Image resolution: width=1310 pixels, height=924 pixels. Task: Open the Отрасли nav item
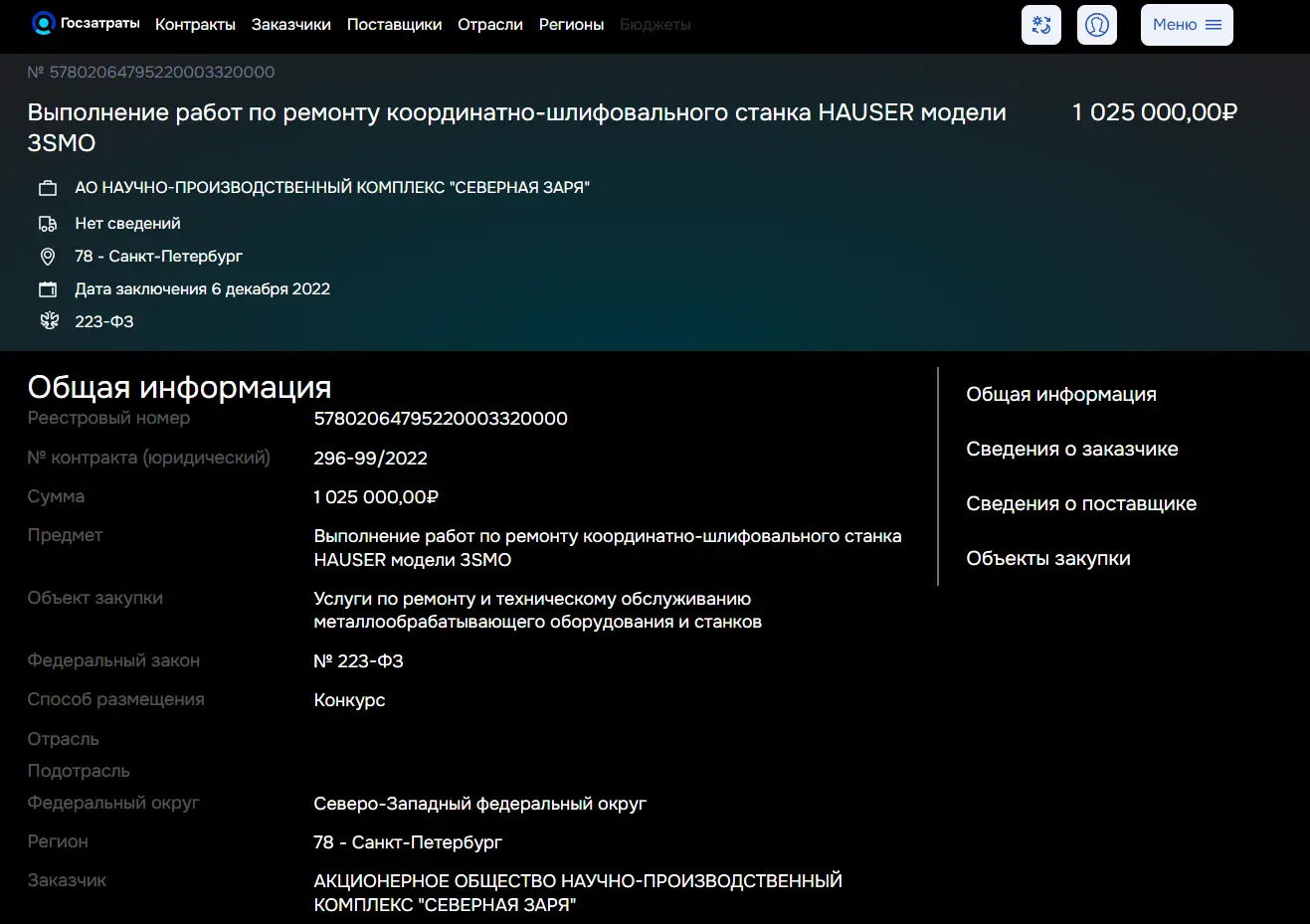490,25
